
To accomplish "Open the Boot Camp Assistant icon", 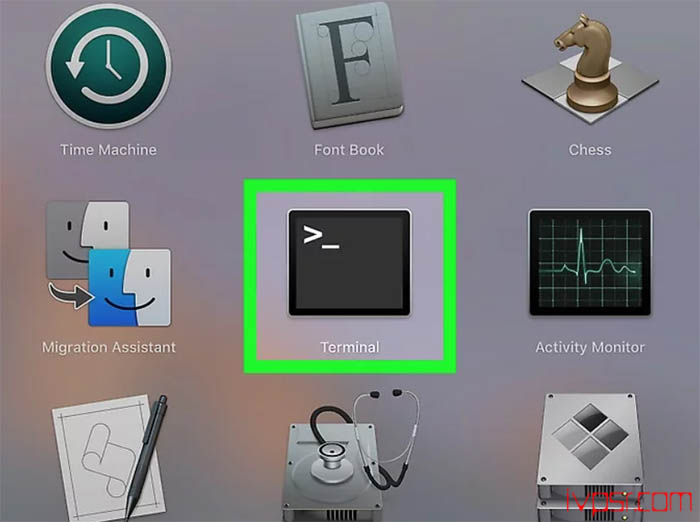I will point(590,456).
